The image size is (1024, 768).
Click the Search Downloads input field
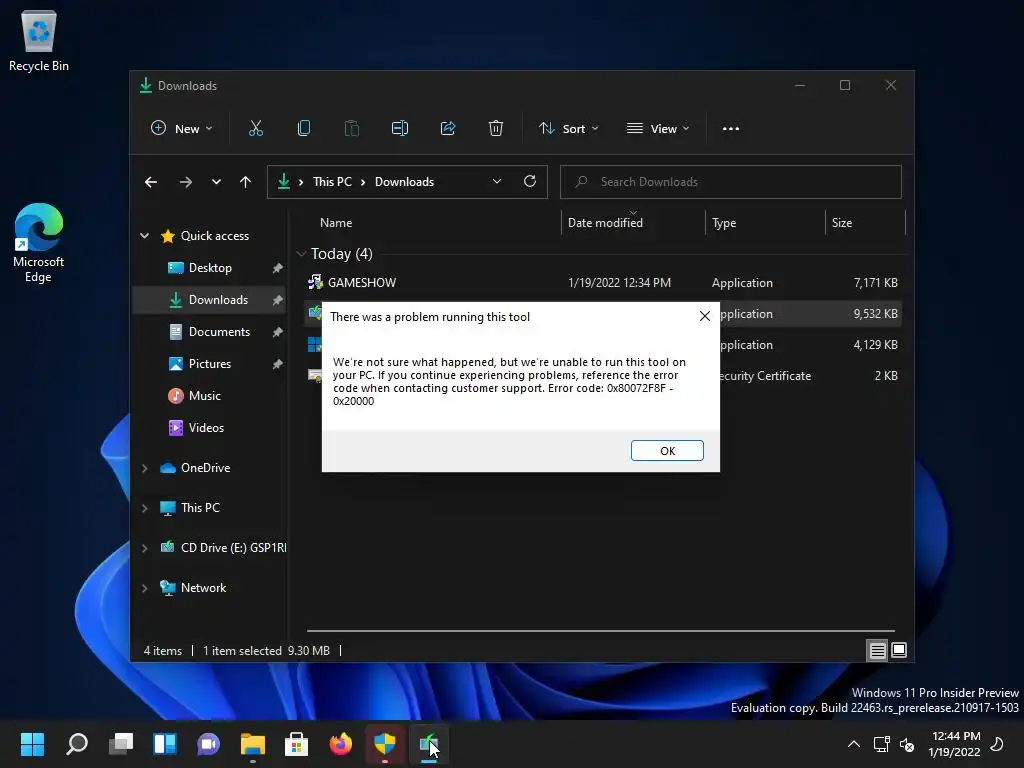point(731,182)
